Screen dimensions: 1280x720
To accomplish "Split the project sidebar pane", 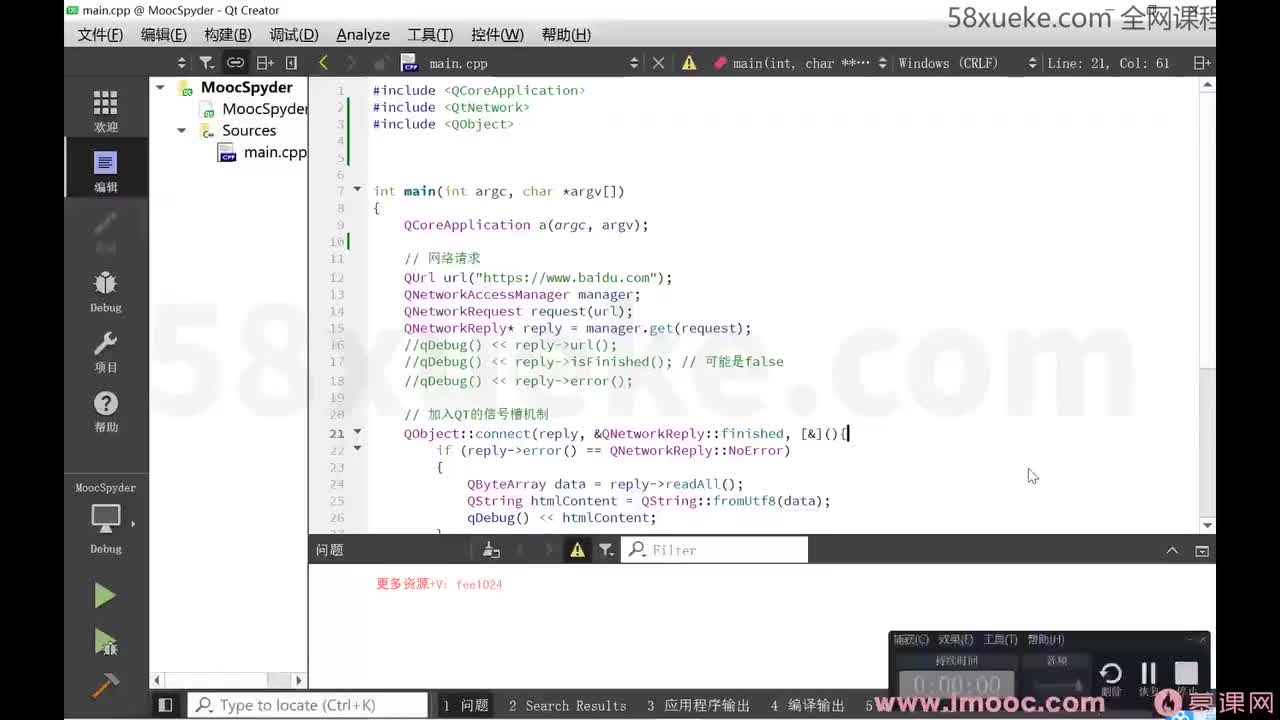I will point(265,62).
